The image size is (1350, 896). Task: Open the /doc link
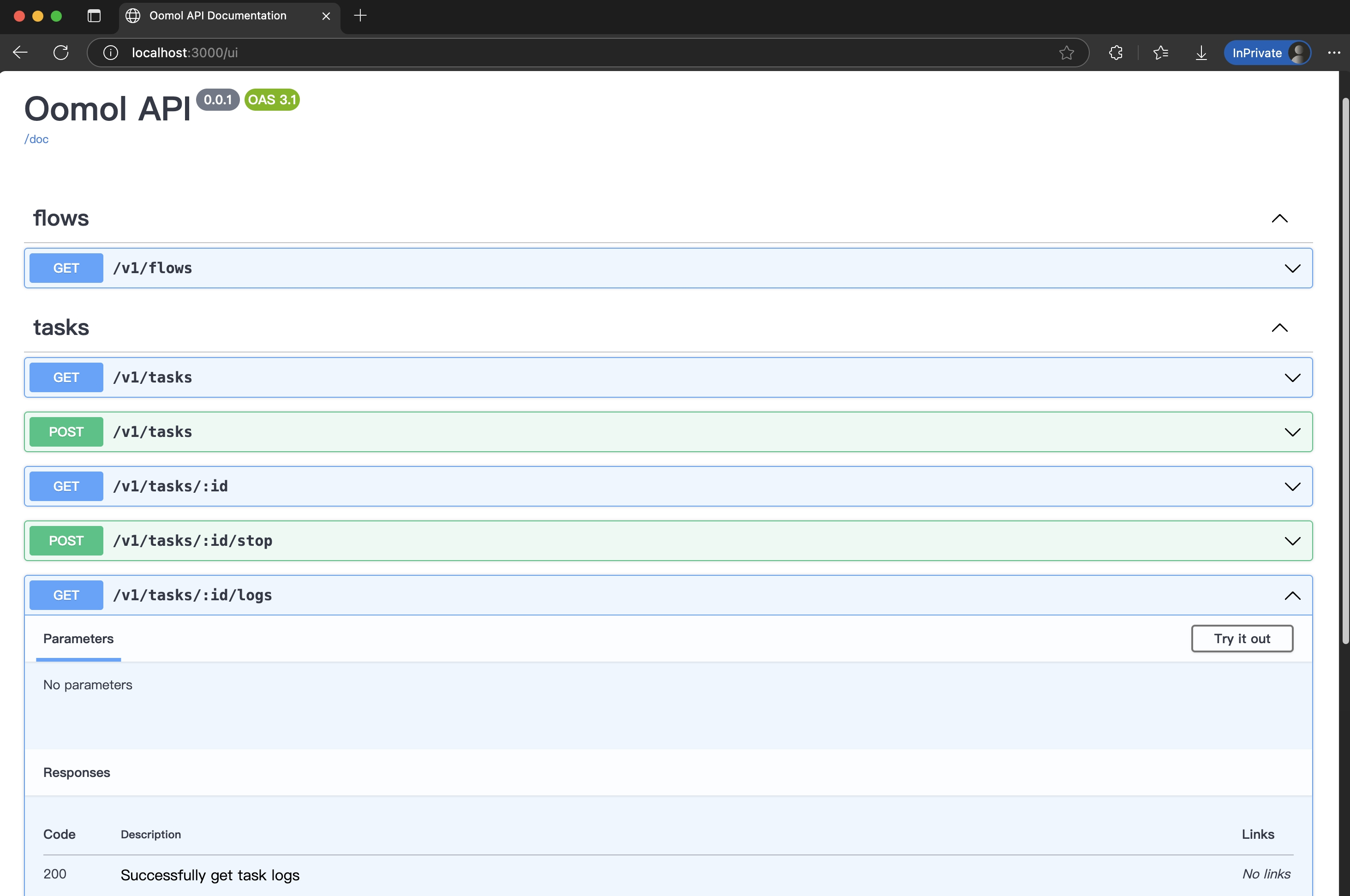click(36, 139)
